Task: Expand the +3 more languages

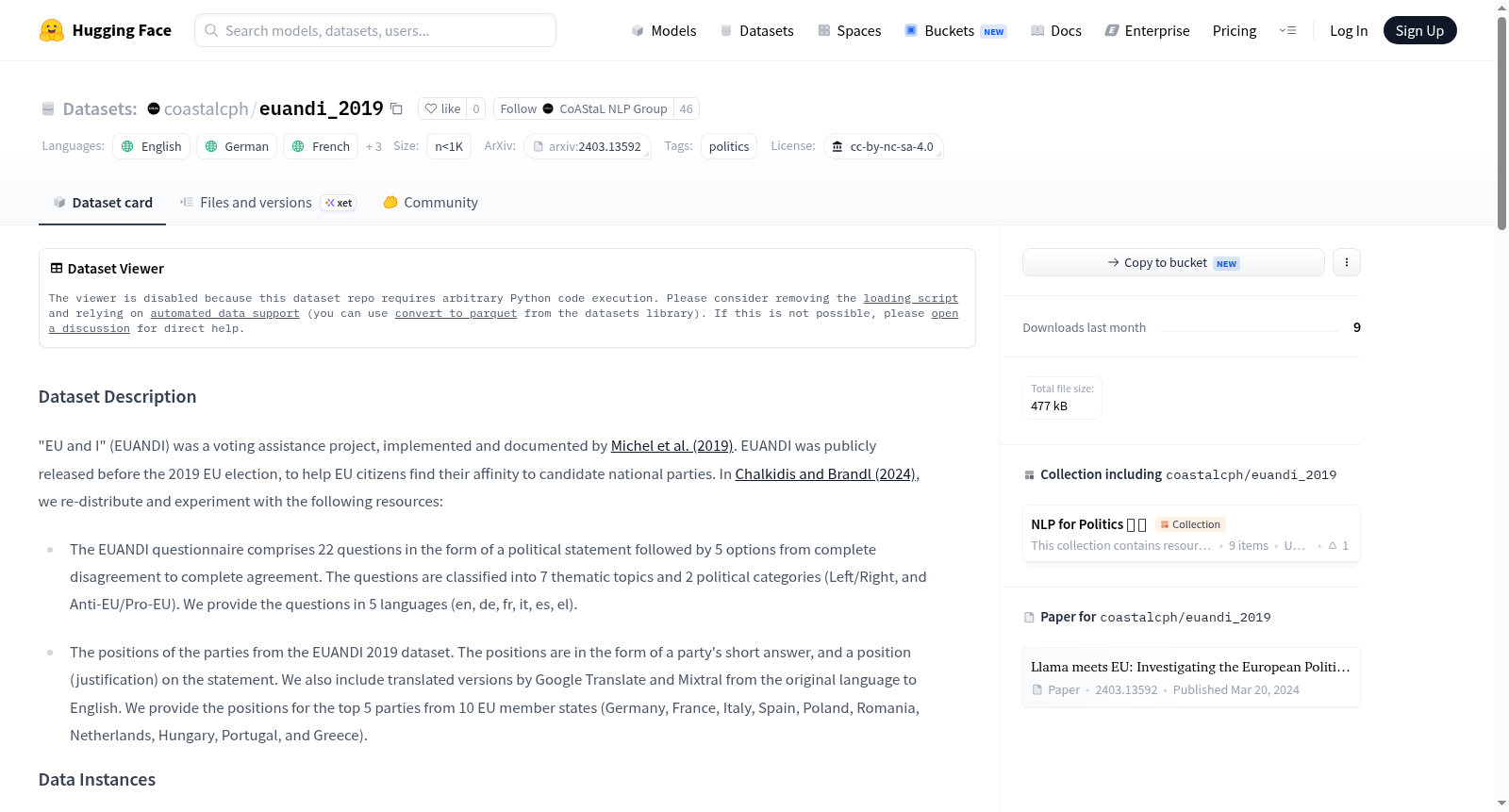Action: tap(373, 146)
